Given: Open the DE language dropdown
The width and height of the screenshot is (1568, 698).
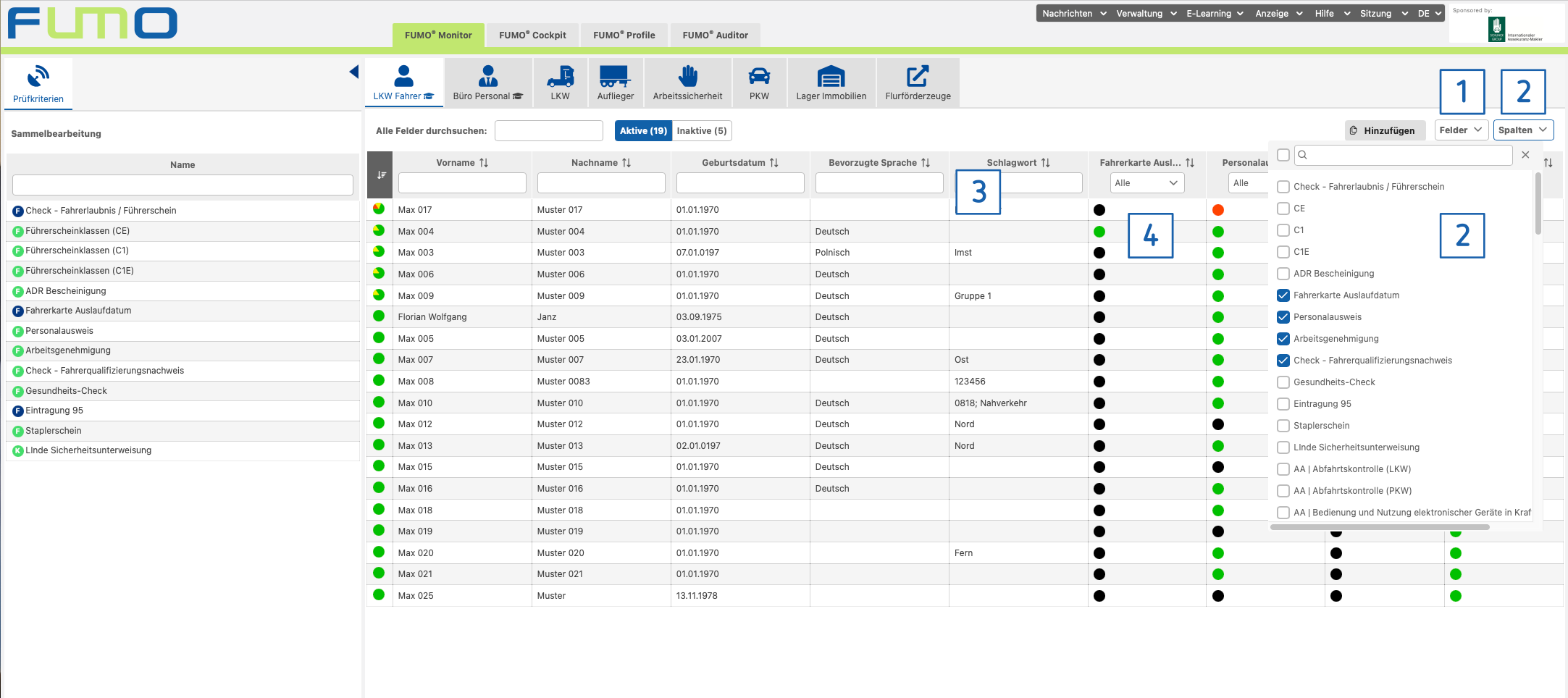Looking at the screenshot, I should [1430, 14].
